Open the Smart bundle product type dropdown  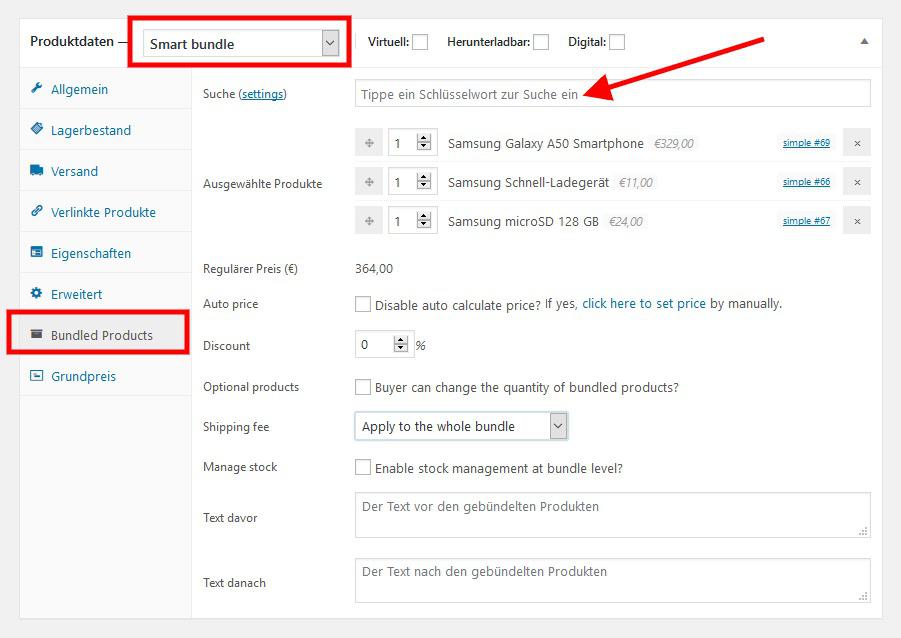(241, 43)
